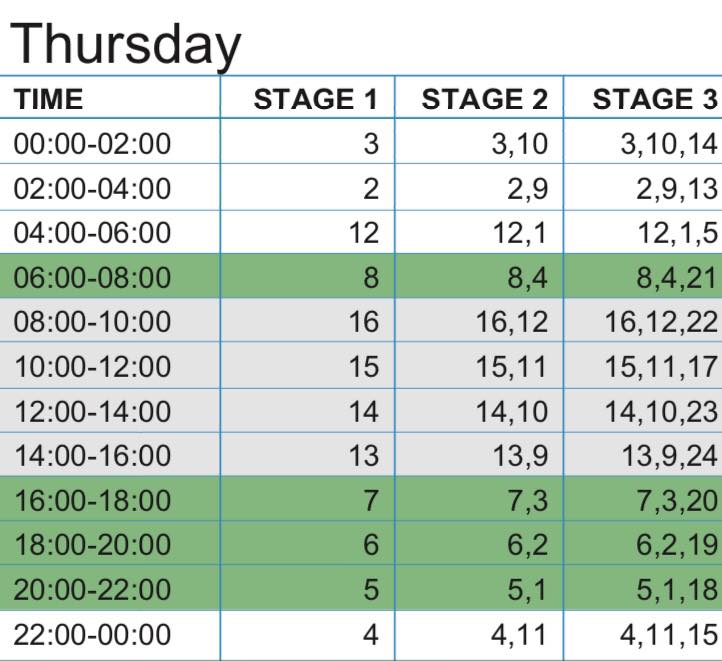Click Stage 2 cell showing 4,11
Viewport: 722px width, 661px height.
pos(479,635)
